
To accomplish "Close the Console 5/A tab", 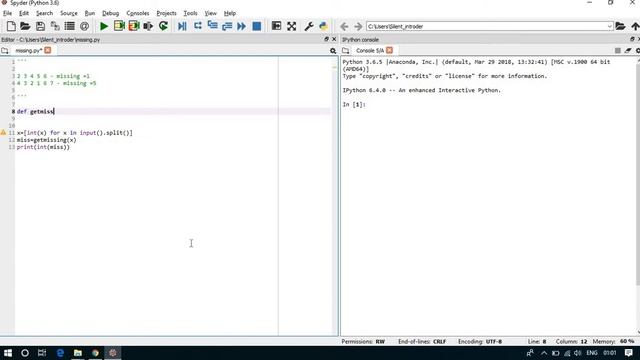I will 389,50.
